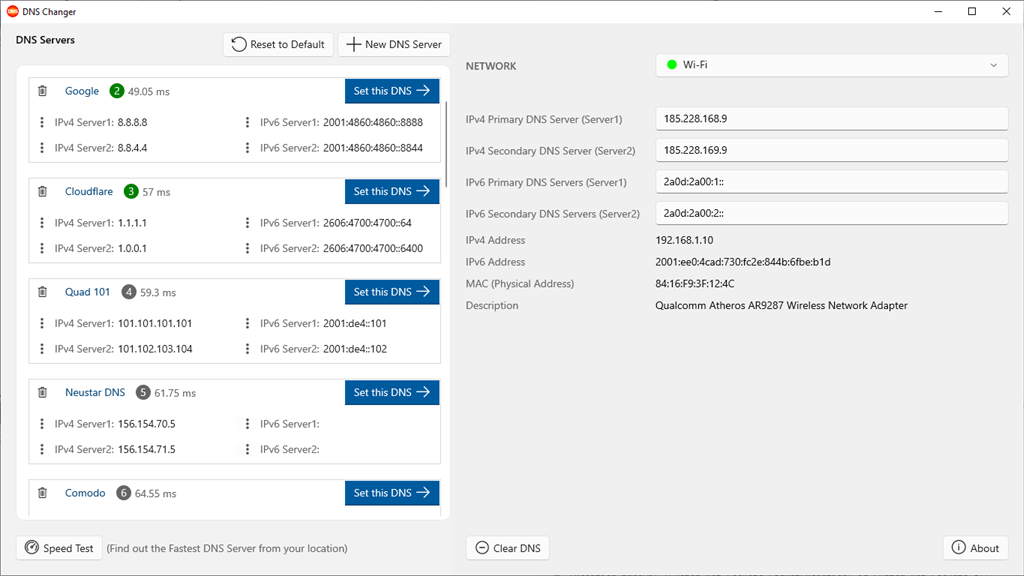Click the Qualcomm Atheros AR9287 adapter description
1024x576 pixels.
tap(782, 306)
